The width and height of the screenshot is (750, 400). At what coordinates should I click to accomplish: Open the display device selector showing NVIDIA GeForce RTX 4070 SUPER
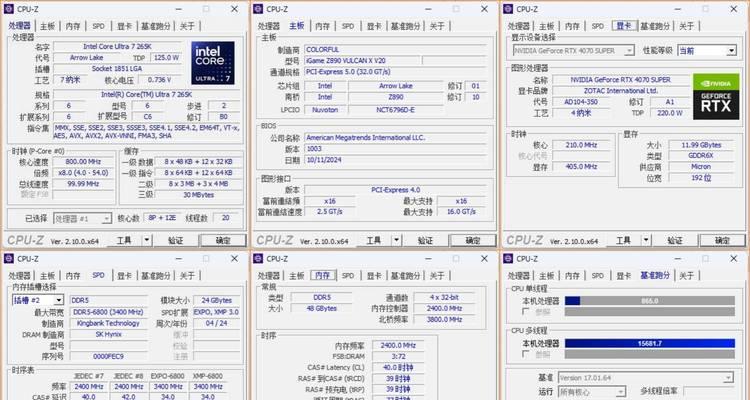click(574, 50)
